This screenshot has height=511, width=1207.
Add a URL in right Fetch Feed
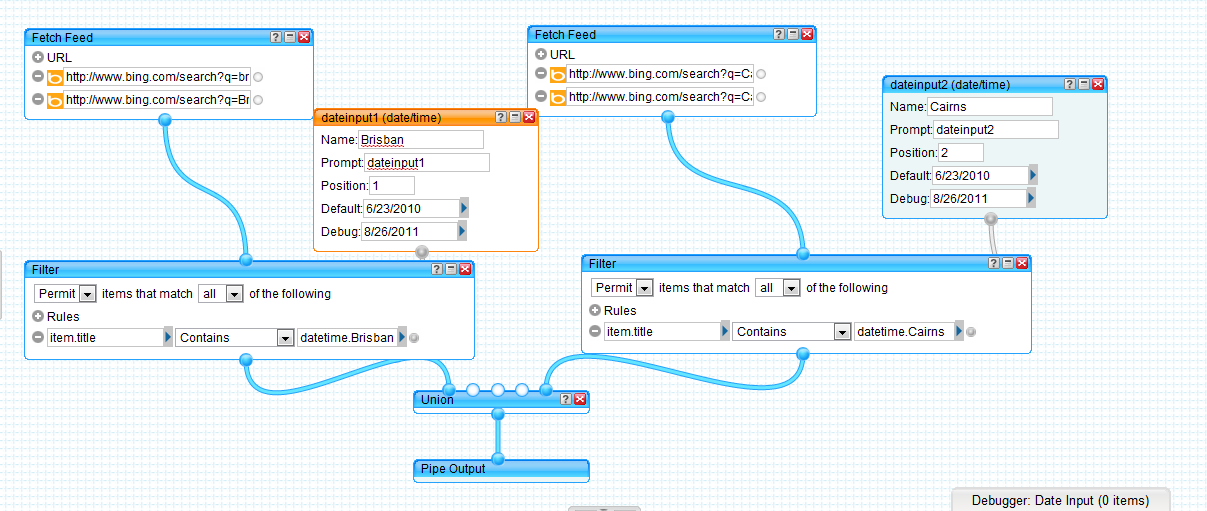tap(541, 54)
